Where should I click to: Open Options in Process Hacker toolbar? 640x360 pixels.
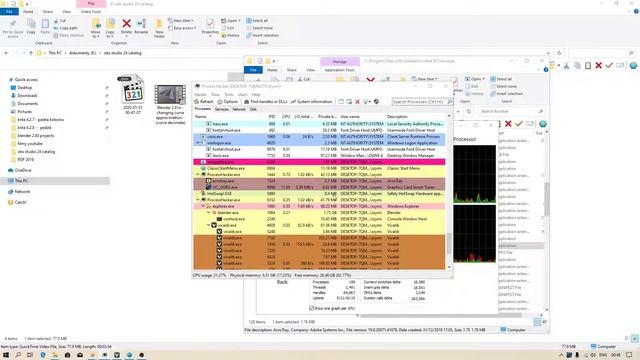[228, 102]
